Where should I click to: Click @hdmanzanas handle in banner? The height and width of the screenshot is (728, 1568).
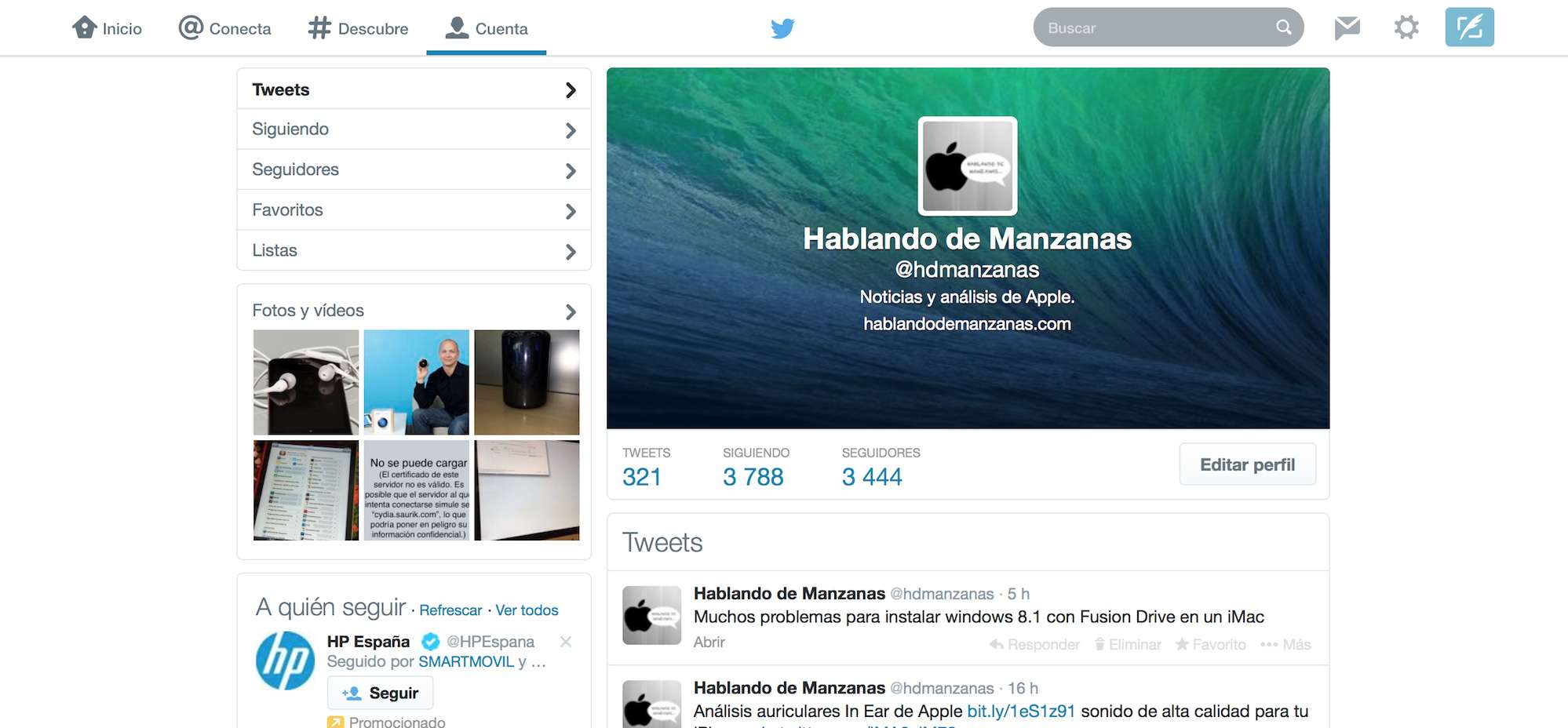(967, 270)
